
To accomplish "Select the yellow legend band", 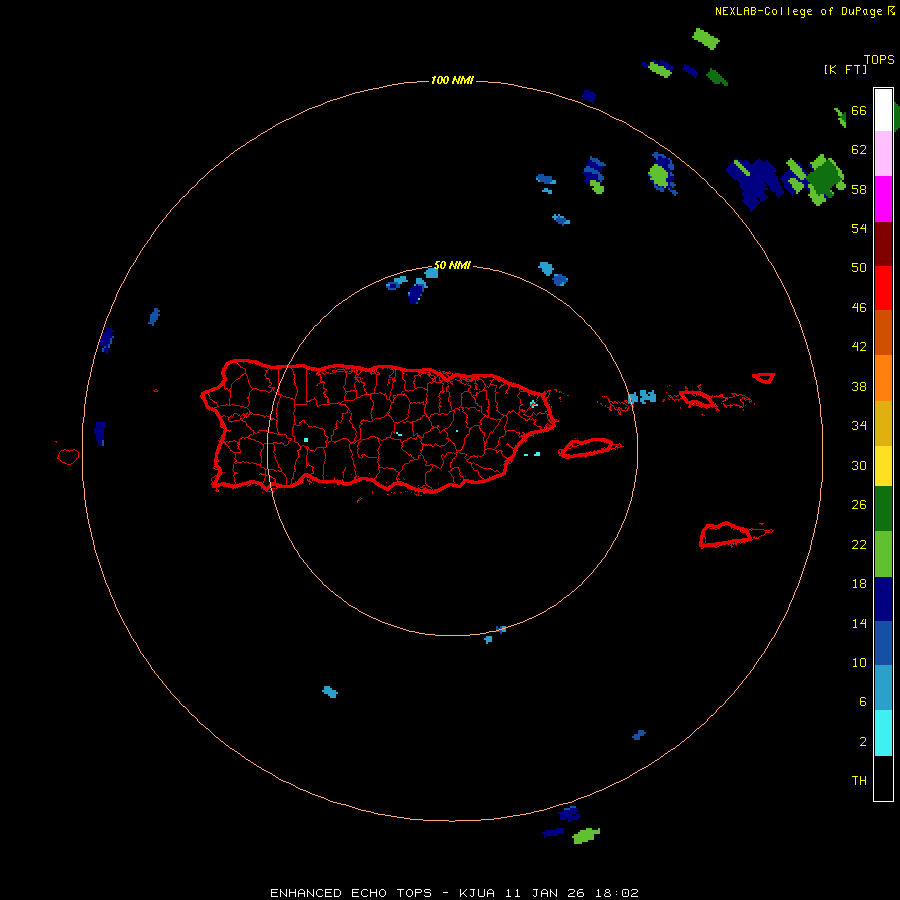I will click(x=883, y=466).
